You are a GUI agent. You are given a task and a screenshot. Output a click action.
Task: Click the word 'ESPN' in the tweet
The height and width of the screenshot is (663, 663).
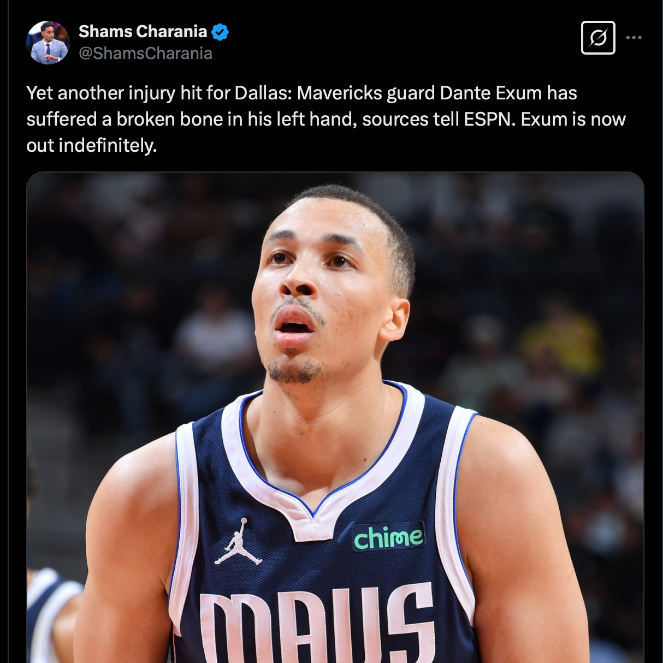click(489, 120)
